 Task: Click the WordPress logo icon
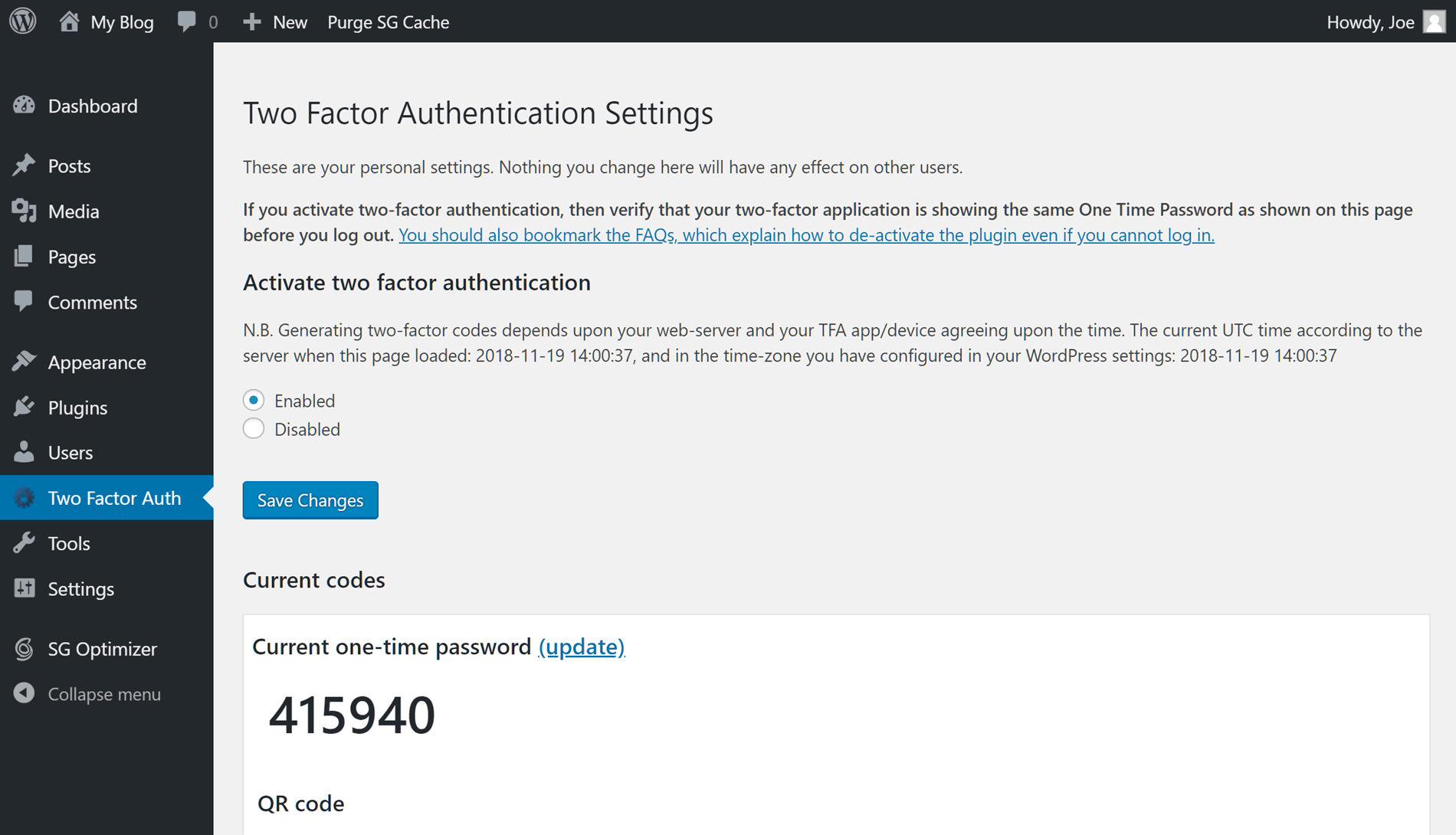pyautogui.click(x=23, y=21)
